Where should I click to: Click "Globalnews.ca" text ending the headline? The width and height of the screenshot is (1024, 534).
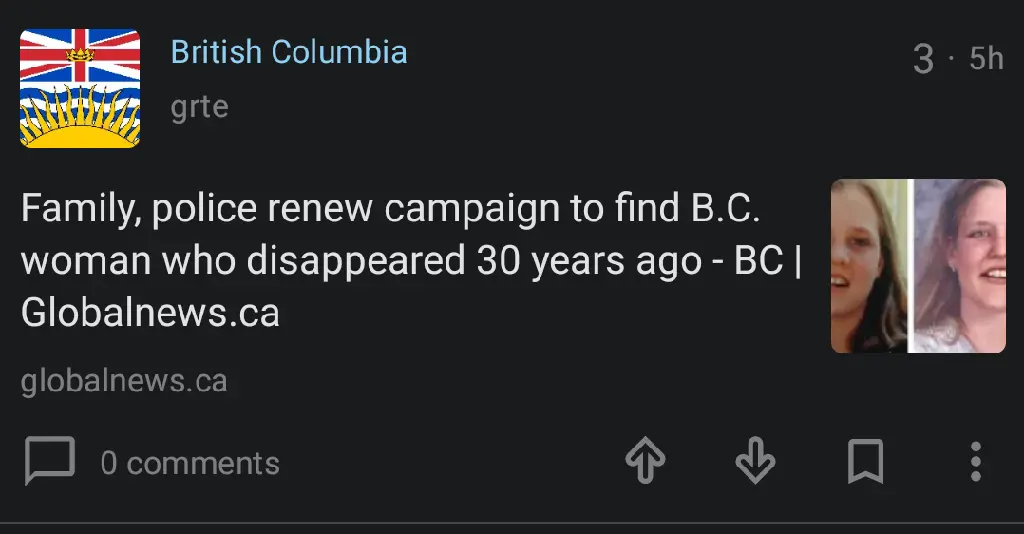[x=150, y=314]
